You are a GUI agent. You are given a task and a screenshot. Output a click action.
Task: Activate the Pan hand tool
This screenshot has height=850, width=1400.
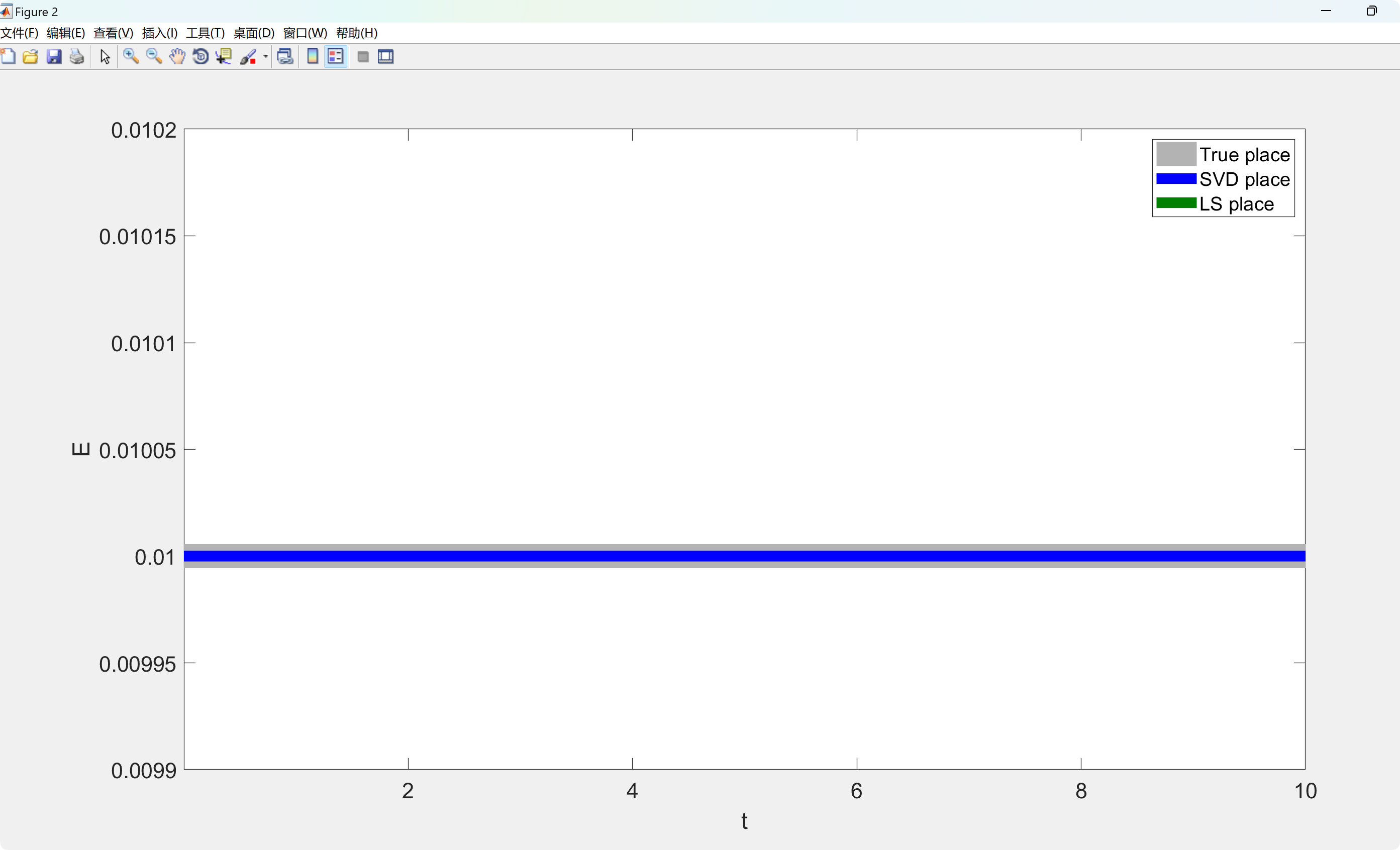point(177,57)
